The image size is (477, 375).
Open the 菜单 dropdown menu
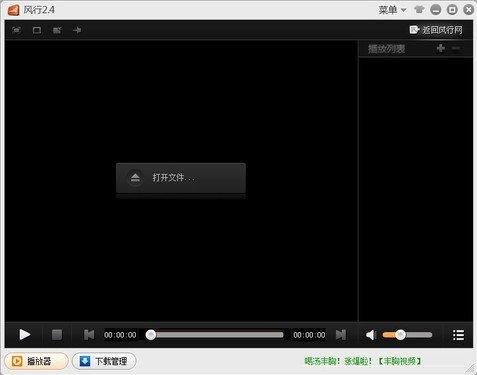point(392,10)
